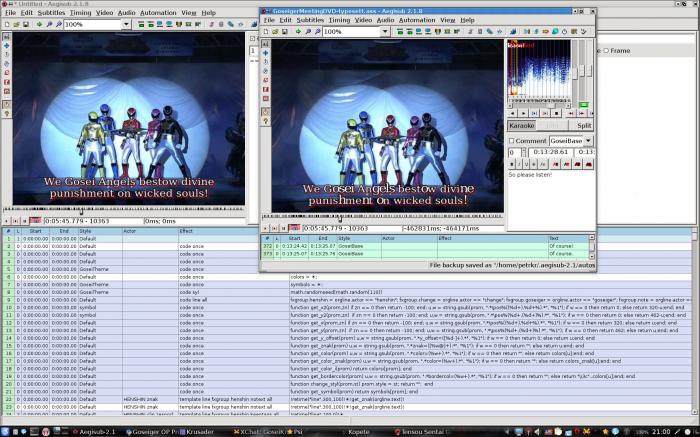Viewport: 700px width, 437px height.
Task: Click Aegisub-2.1 taskbar entry
Action: pos(94,432)
